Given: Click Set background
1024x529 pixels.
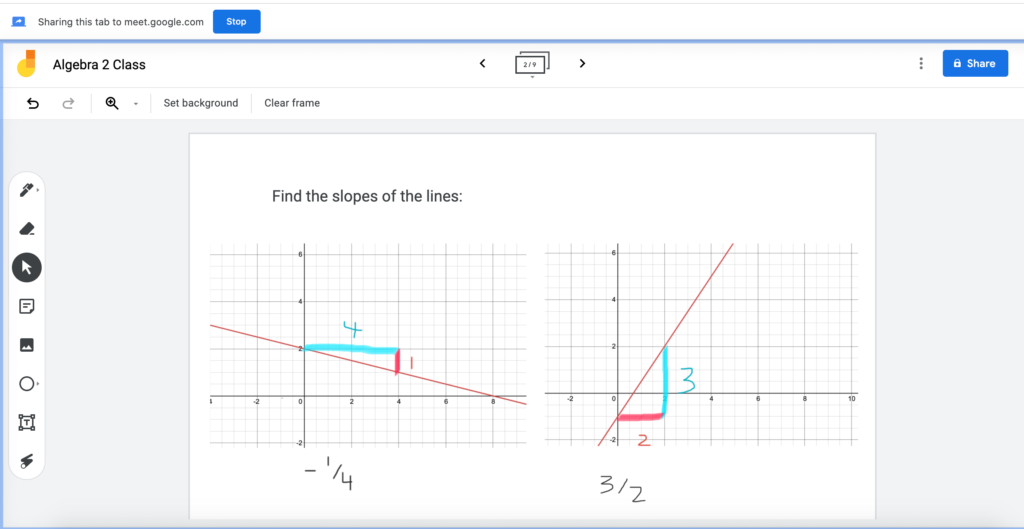Looking at the screenshot, I should [x=200, y=103].
